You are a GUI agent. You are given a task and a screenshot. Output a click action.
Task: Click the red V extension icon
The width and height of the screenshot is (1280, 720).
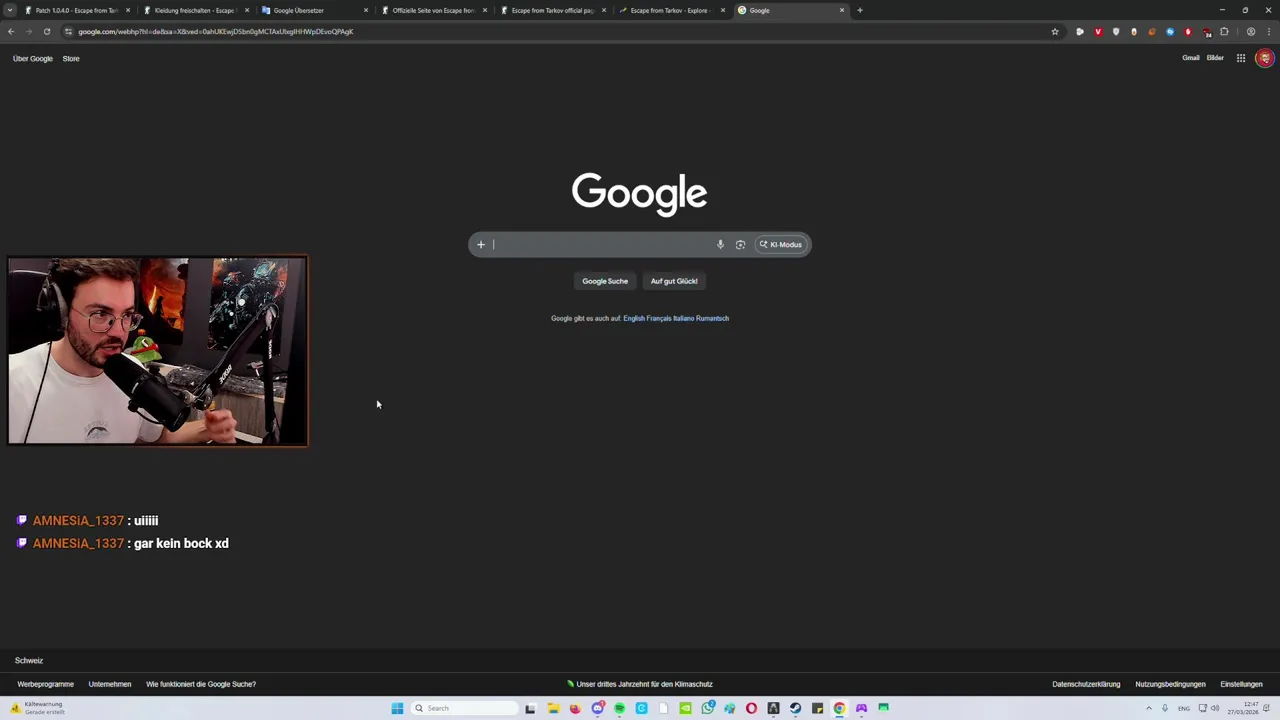[1098, 31]
